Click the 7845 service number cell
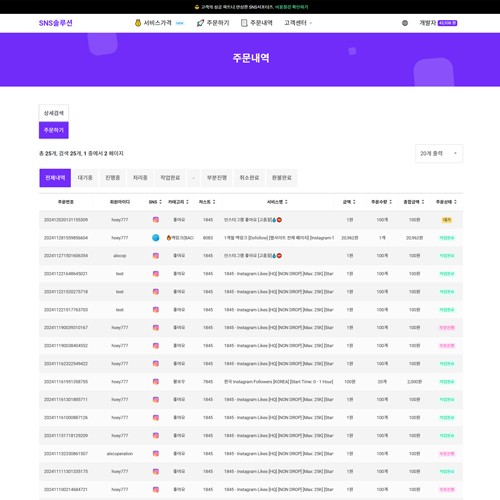 [x=208, y=382]
